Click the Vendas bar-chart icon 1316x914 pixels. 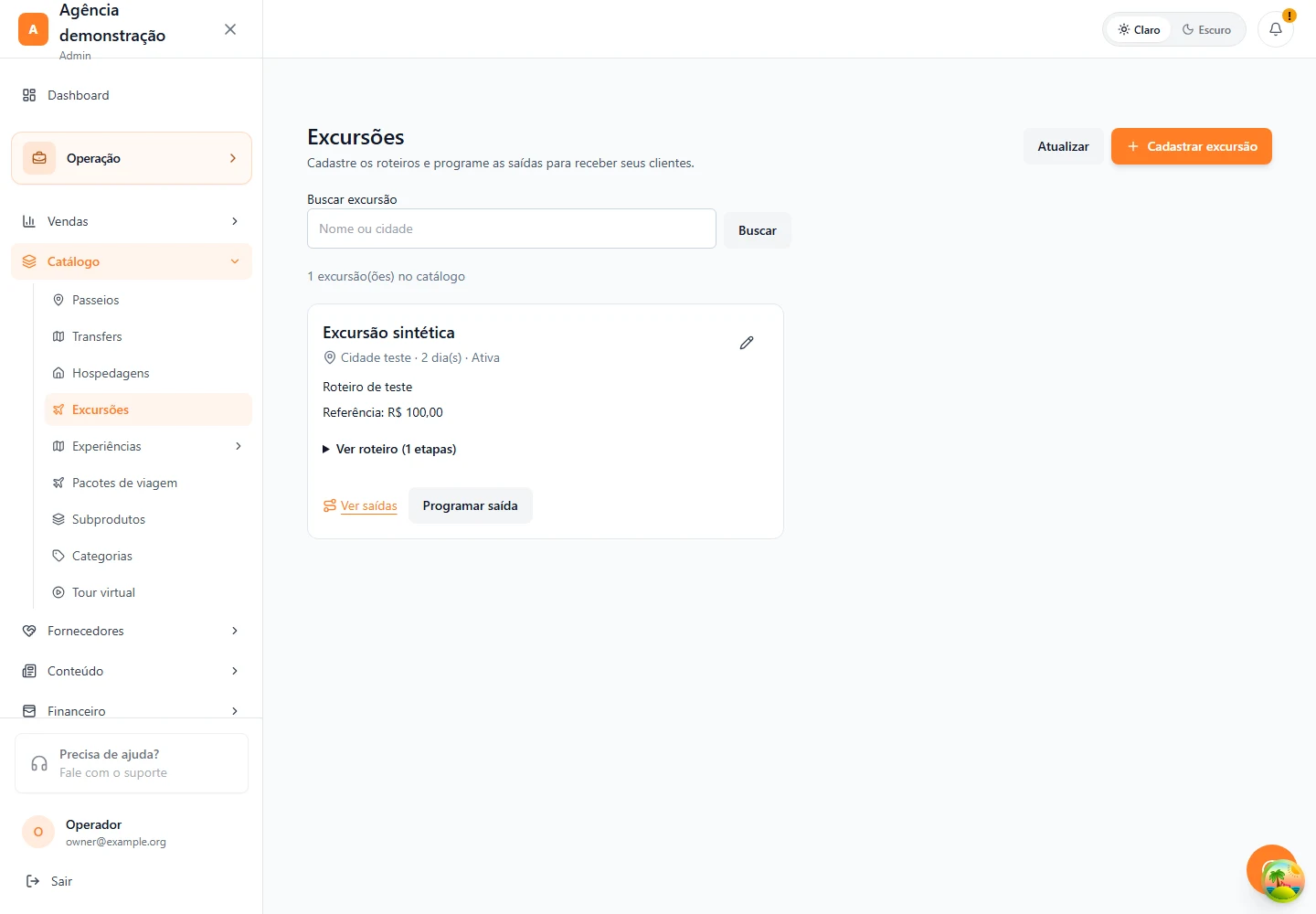point(29,221)
